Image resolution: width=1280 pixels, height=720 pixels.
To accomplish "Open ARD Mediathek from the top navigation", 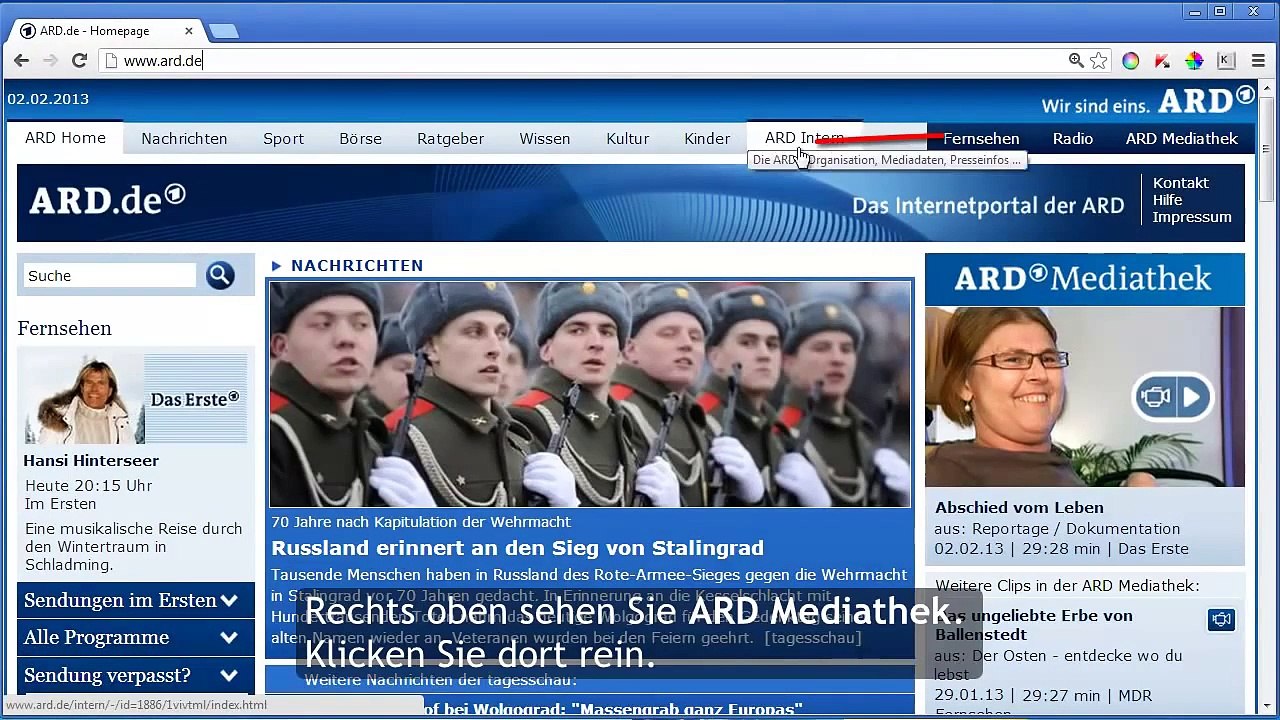I will click(1182, 139).
